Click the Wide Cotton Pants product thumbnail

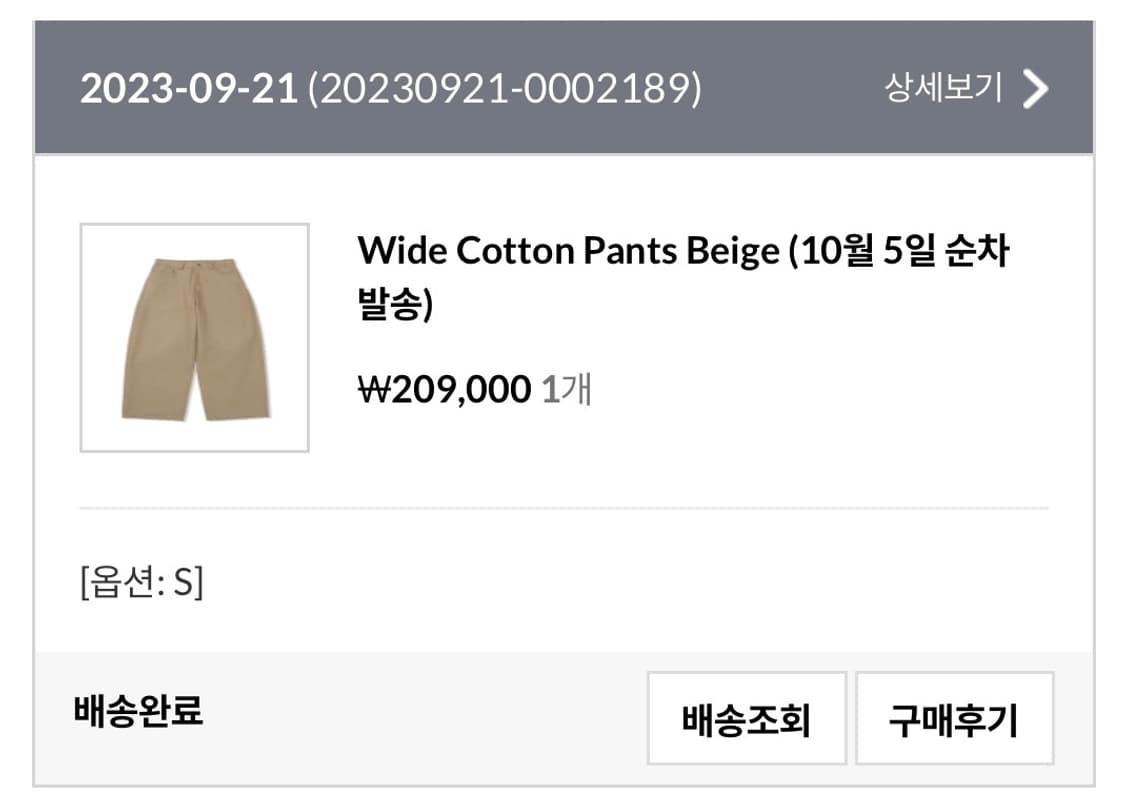click(x=196, y=337)
